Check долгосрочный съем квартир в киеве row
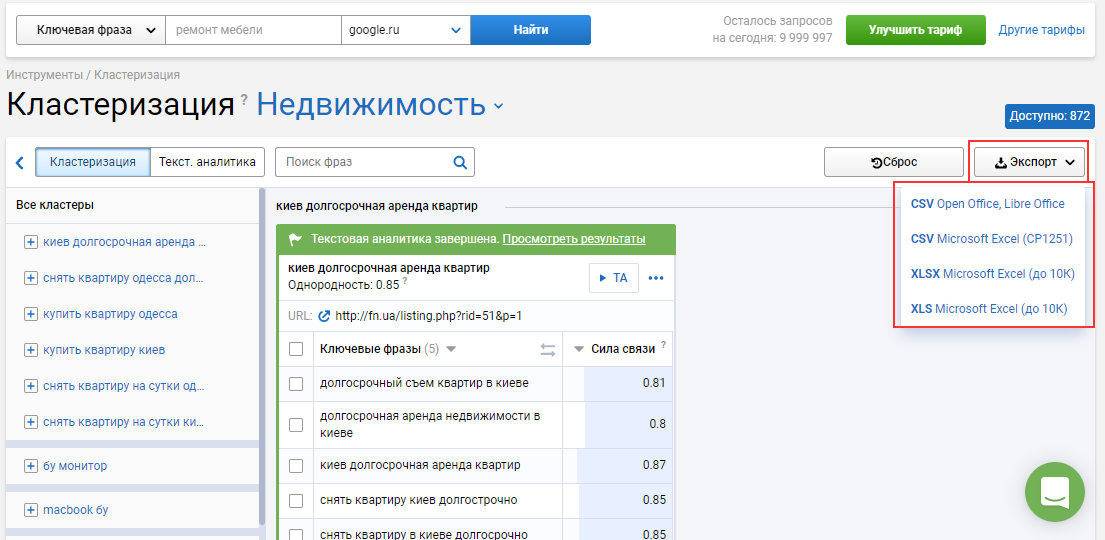This screenshot has height=540, width=1105. point(296,383)
